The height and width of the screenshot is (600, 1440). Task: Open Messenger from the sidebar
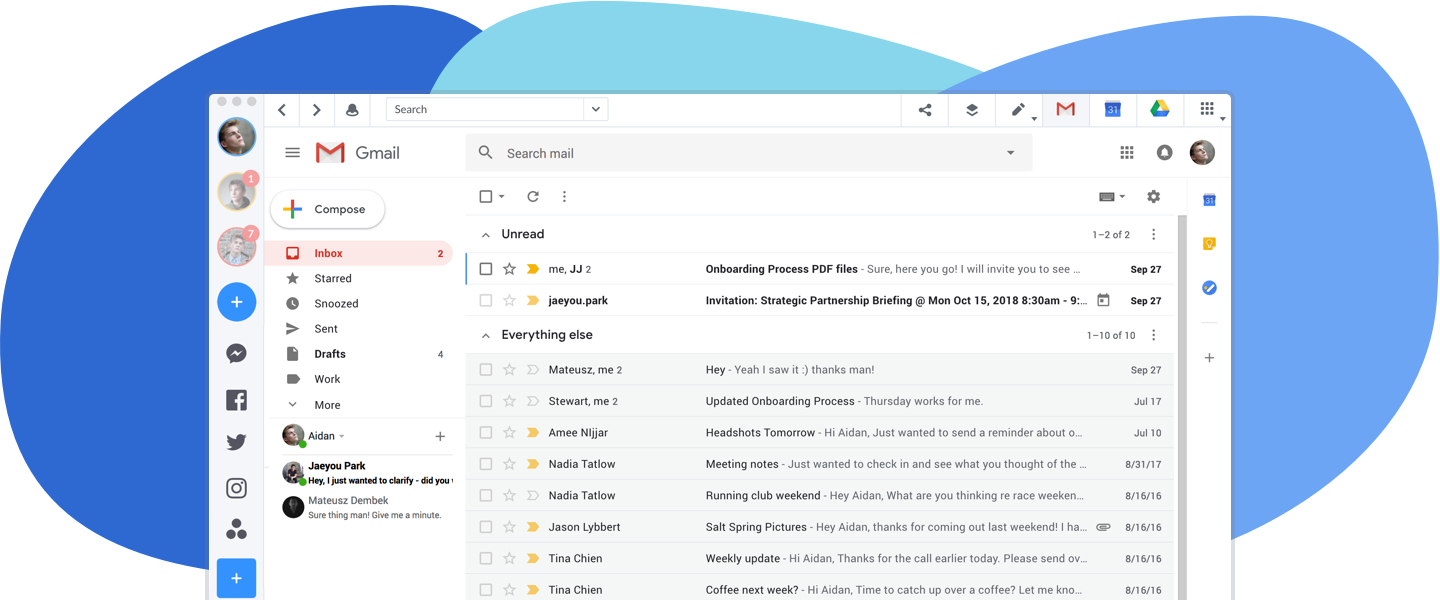click(x=237, y=354)
